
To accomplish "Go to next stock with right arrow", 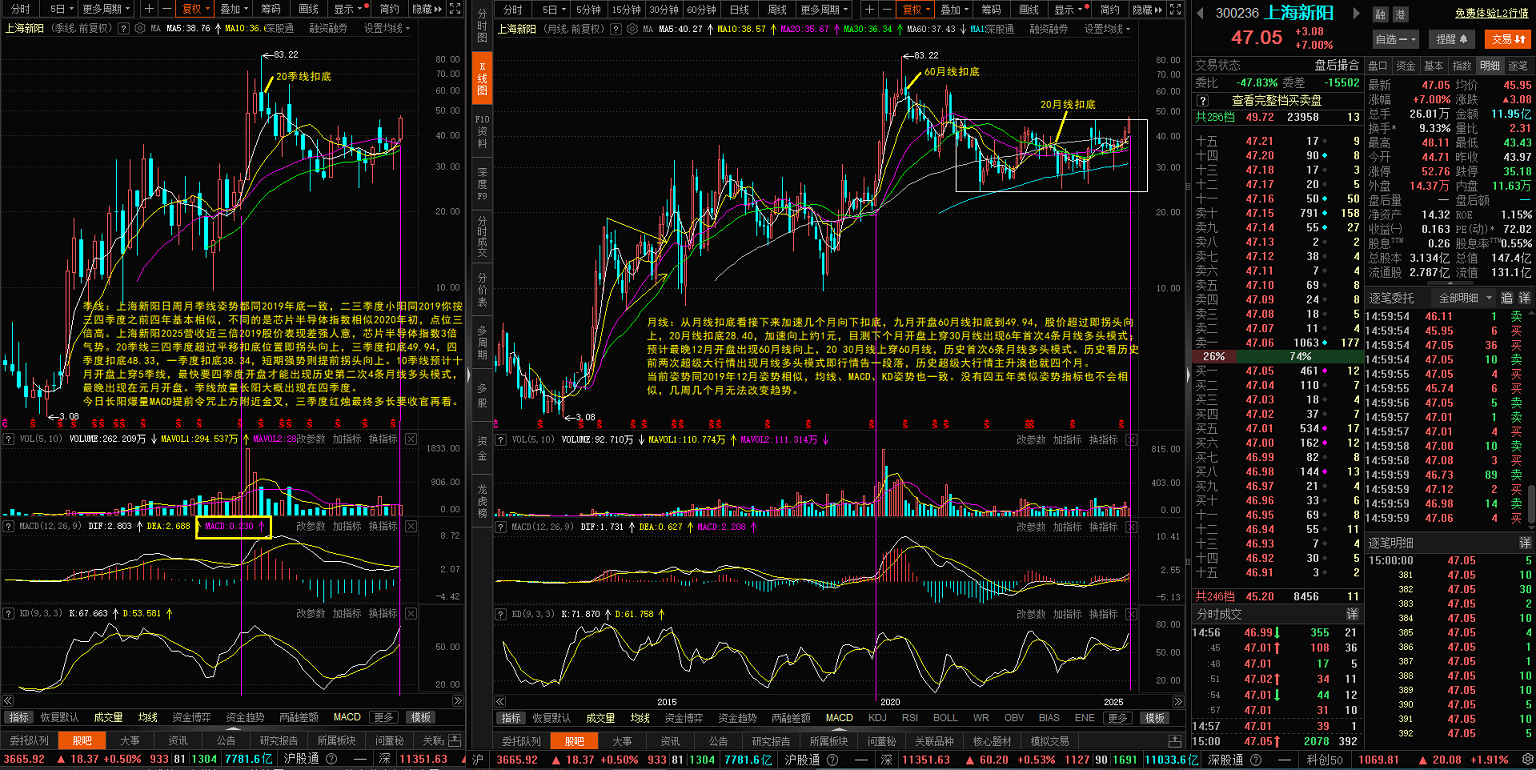I will (1357, 13).
